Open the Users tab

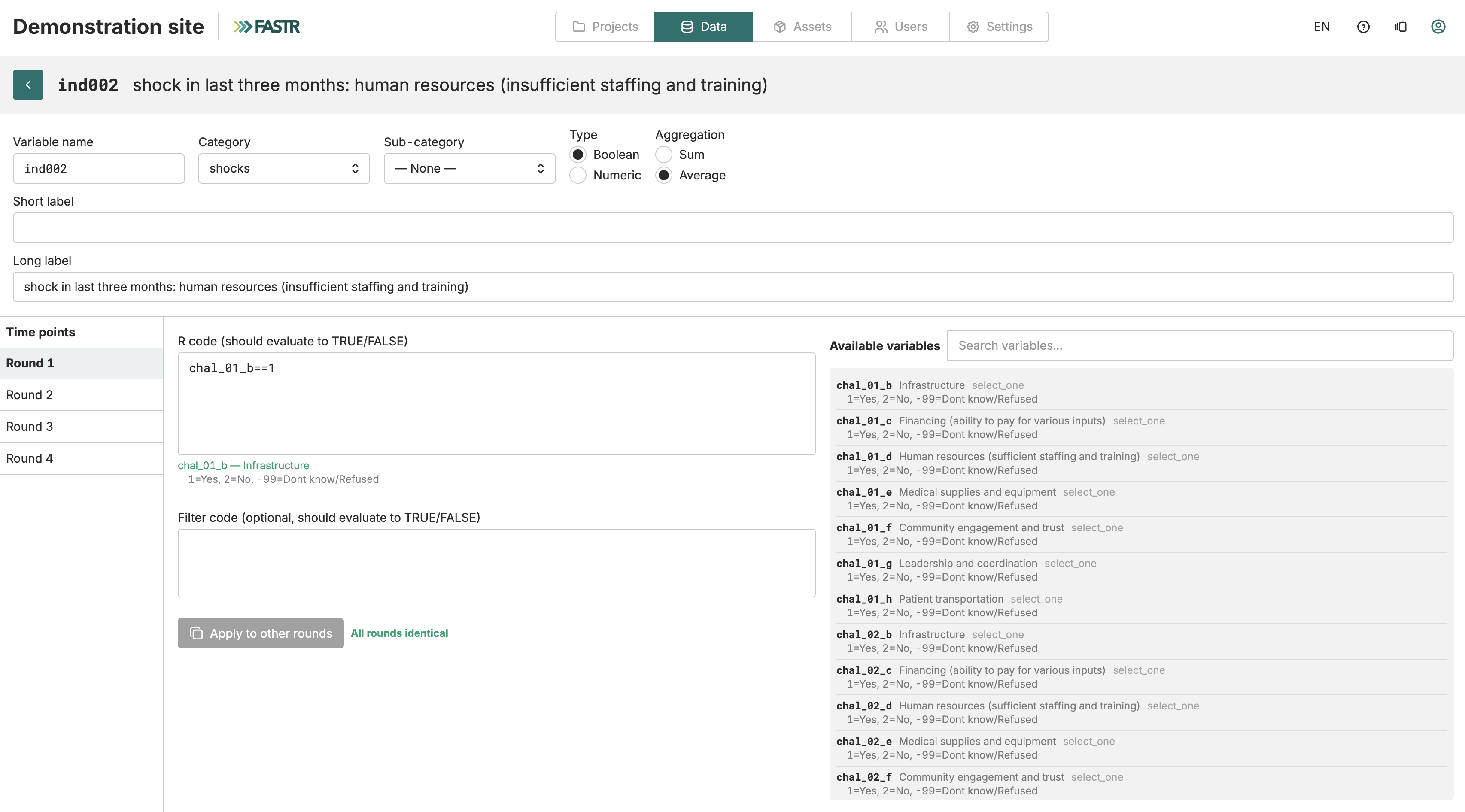click(x=900, y=27)
